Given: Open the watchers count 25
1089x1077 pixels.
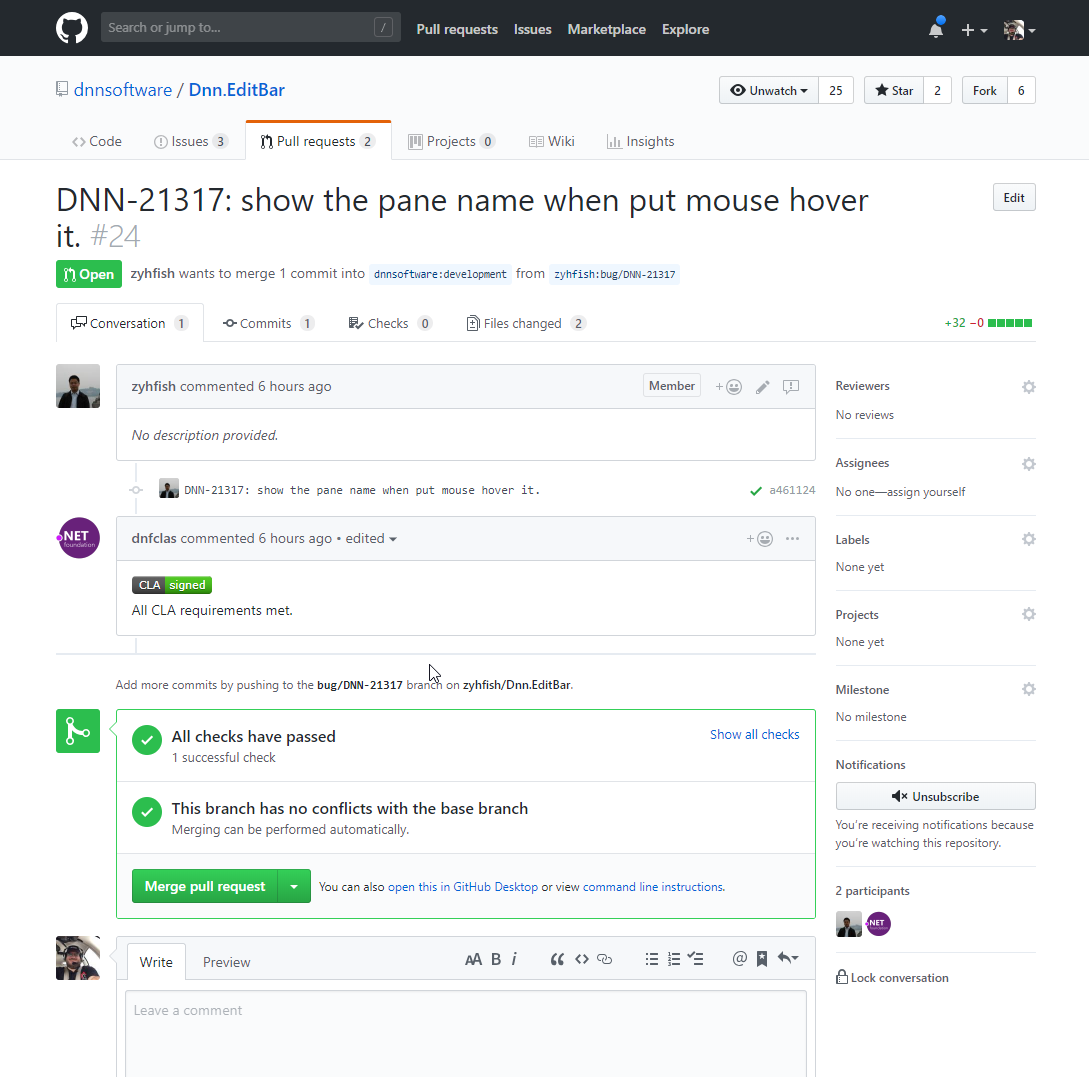Looking at the screenshot, I should [x=836, y=90].
